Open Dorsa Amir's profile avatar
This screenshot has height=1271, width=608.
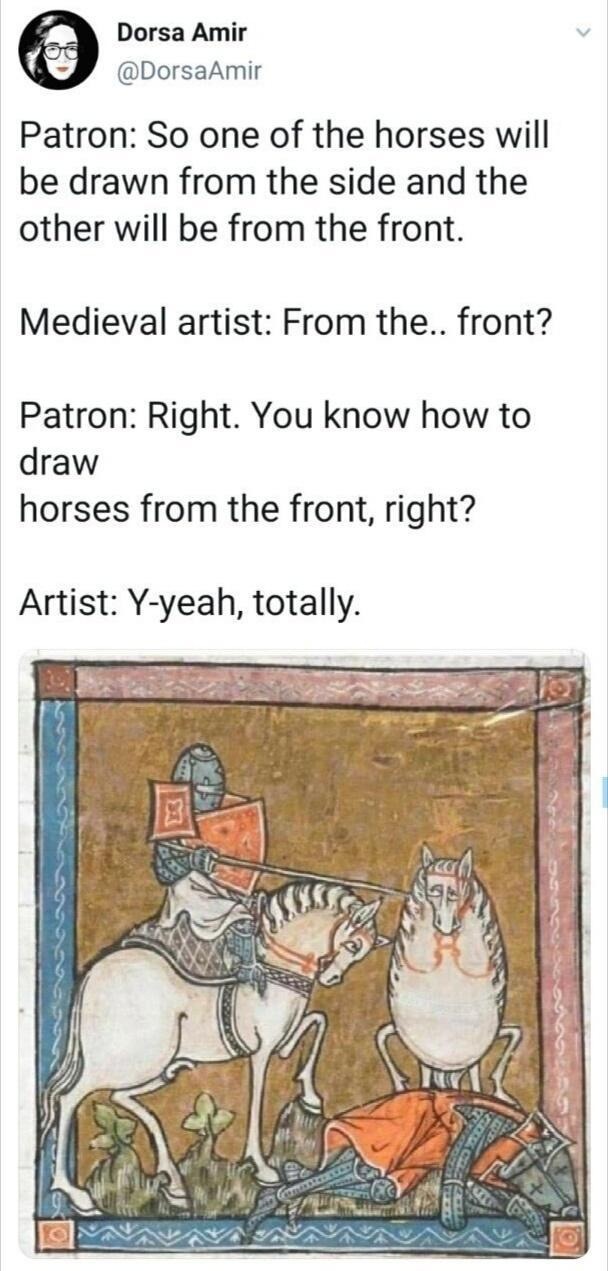(x=61, y=52)
